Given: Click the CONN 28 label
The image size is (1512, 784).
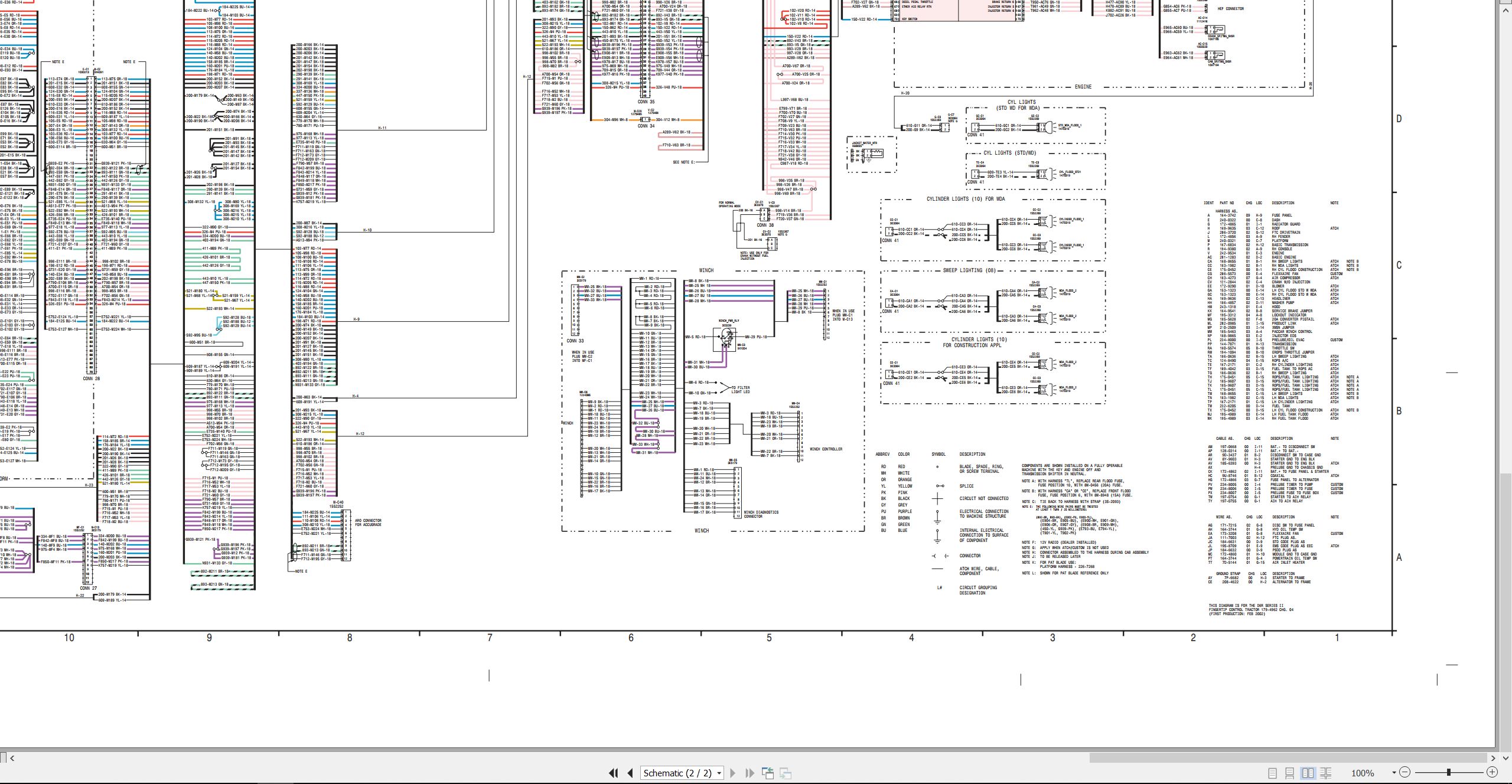Looking at the screenshot, I should (x=91, y=378).
